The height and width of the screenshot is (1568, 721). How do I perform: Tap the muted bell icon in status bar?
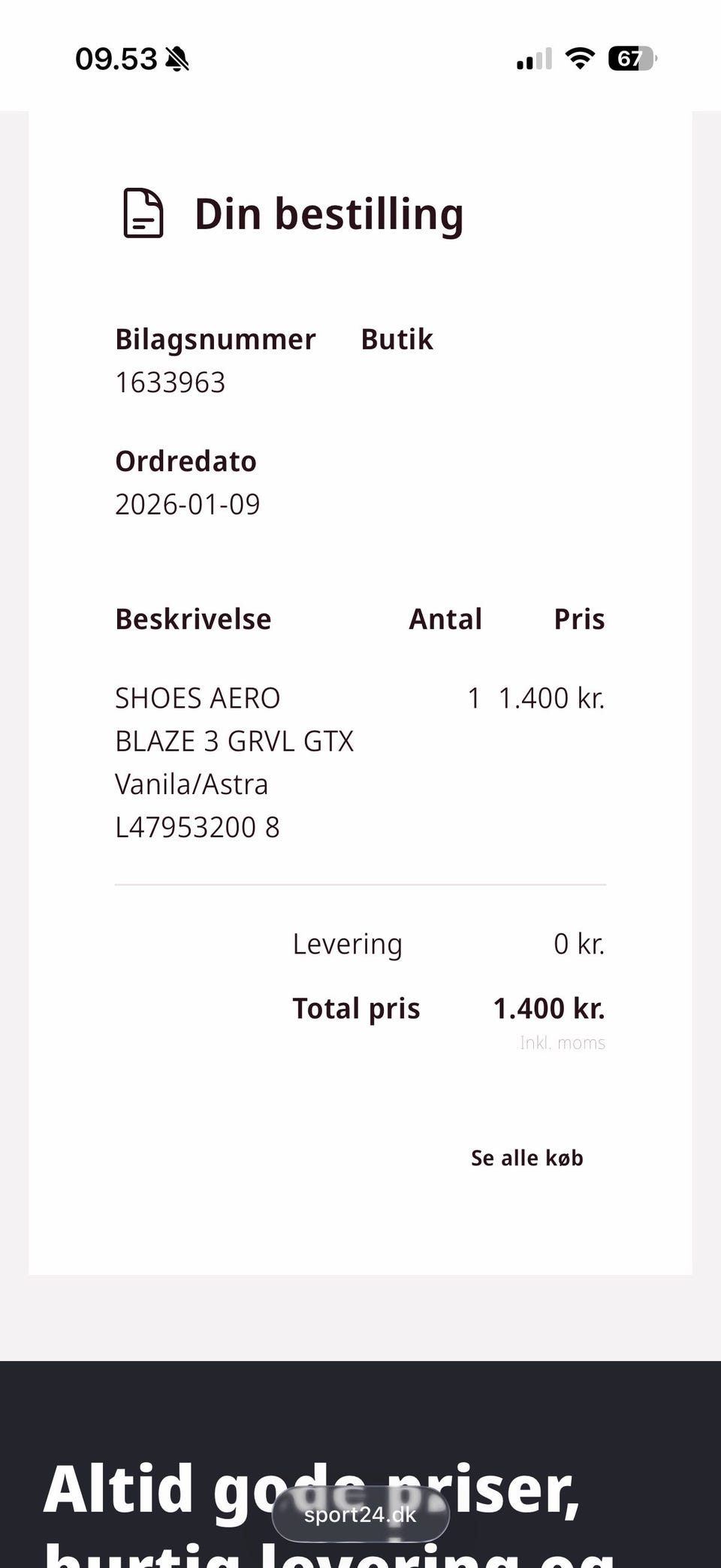point(177,59)
